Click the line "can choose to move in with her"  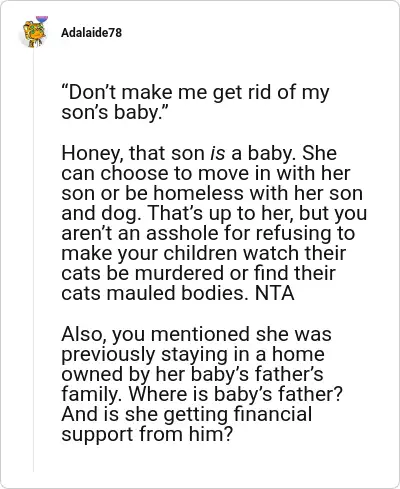[x=206, y=173]
